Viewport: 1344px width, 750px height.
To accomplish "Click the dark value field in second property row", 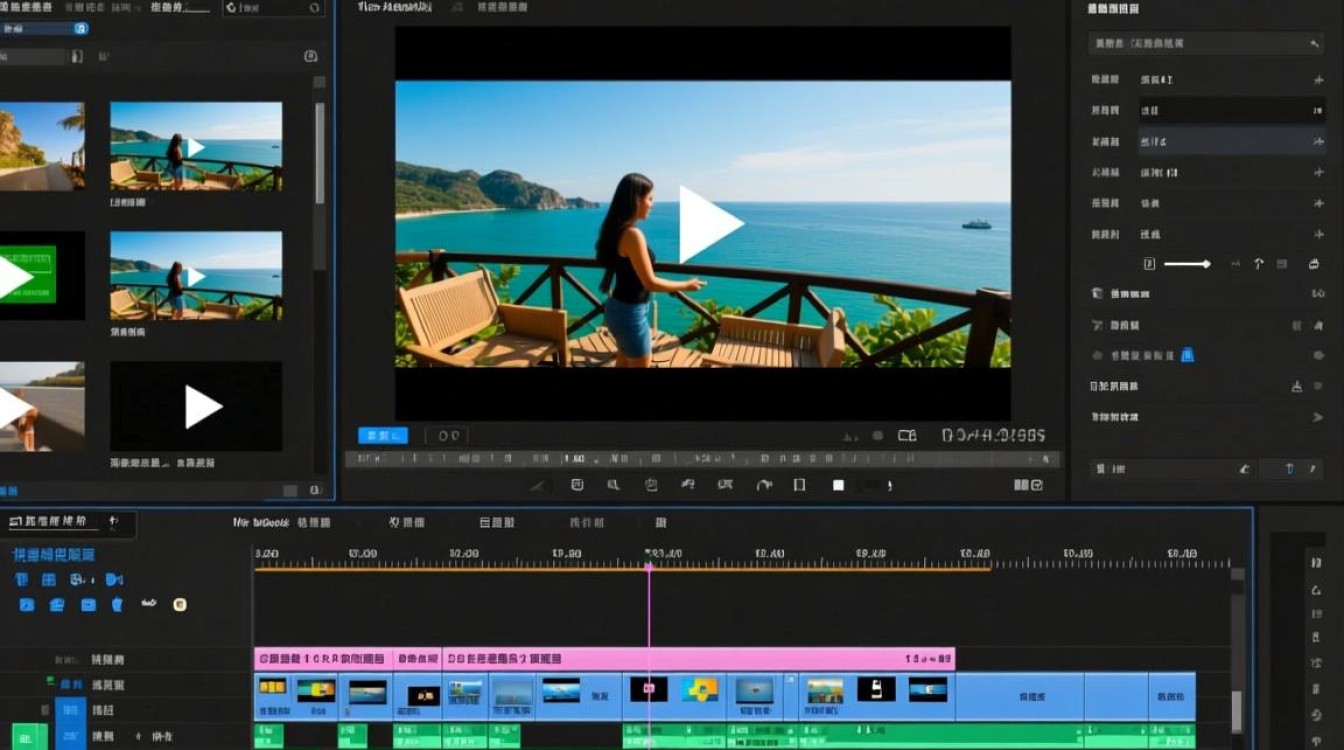I will click(x=1232, y=111).
